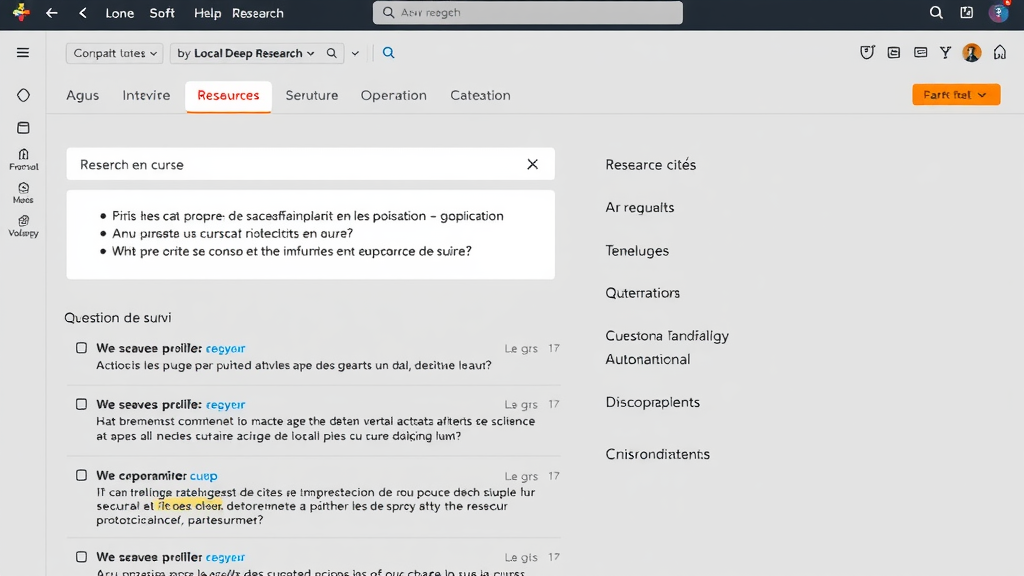Open the Help menu
This screenshot has width=1024, height=576.
point(207,13)
